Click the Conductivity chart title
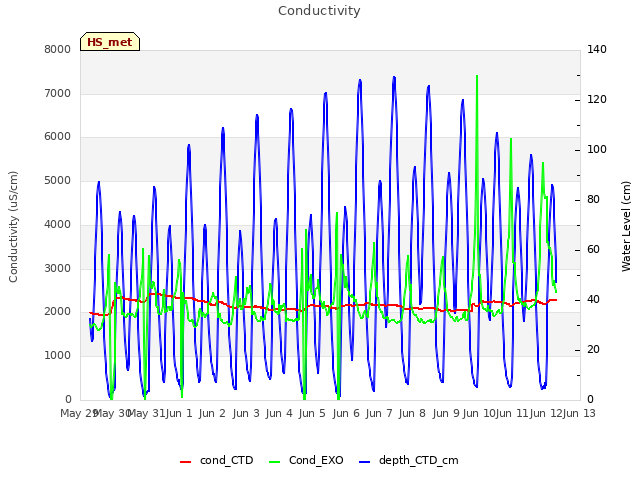The width and height of the screenshot is (640, 480). point(319,11)
